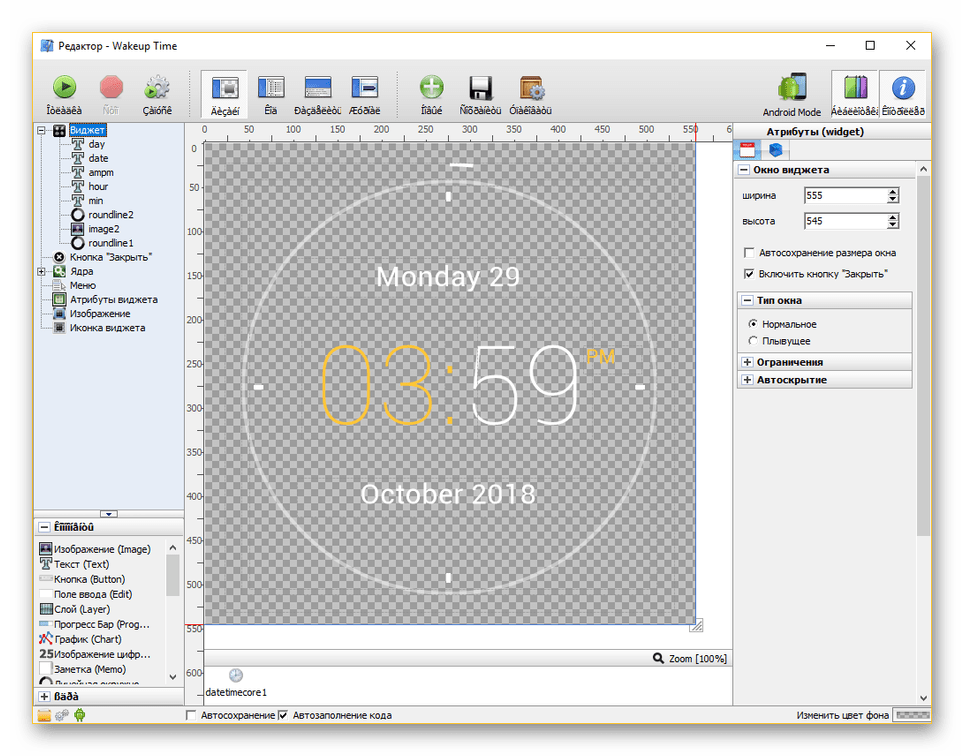This screenshot has width=964, height=756.
Task: Click the blue cube attributes tab icon
Action: [775, 150]
